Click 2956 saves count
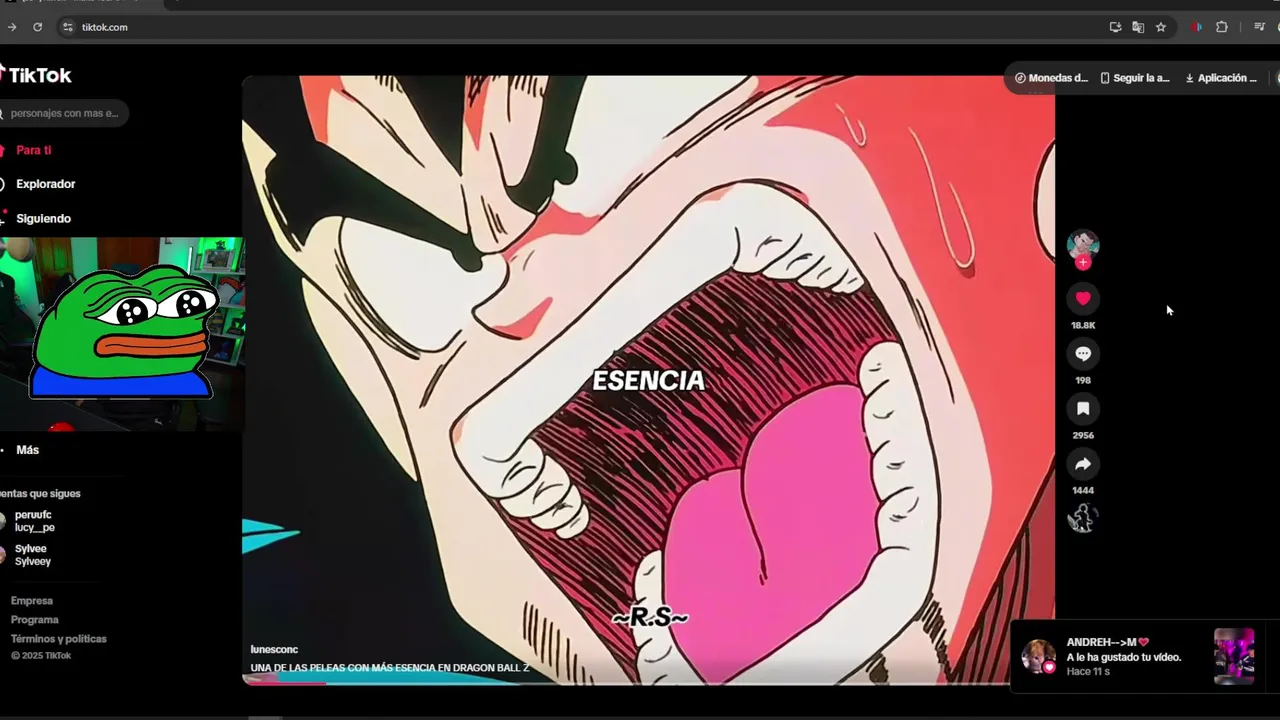 [1083, 435]
